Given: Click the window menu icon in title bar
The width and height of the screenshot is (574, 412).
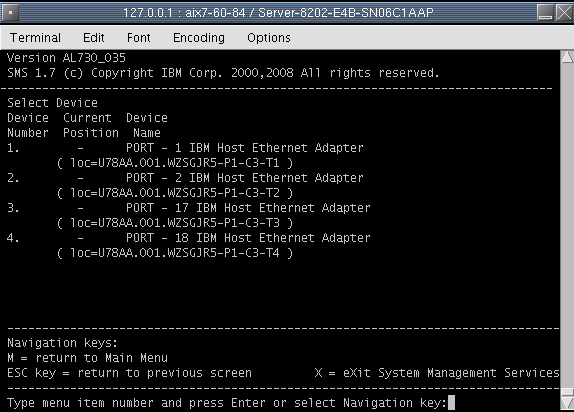Looking at the screenshot, I should 11,12.
